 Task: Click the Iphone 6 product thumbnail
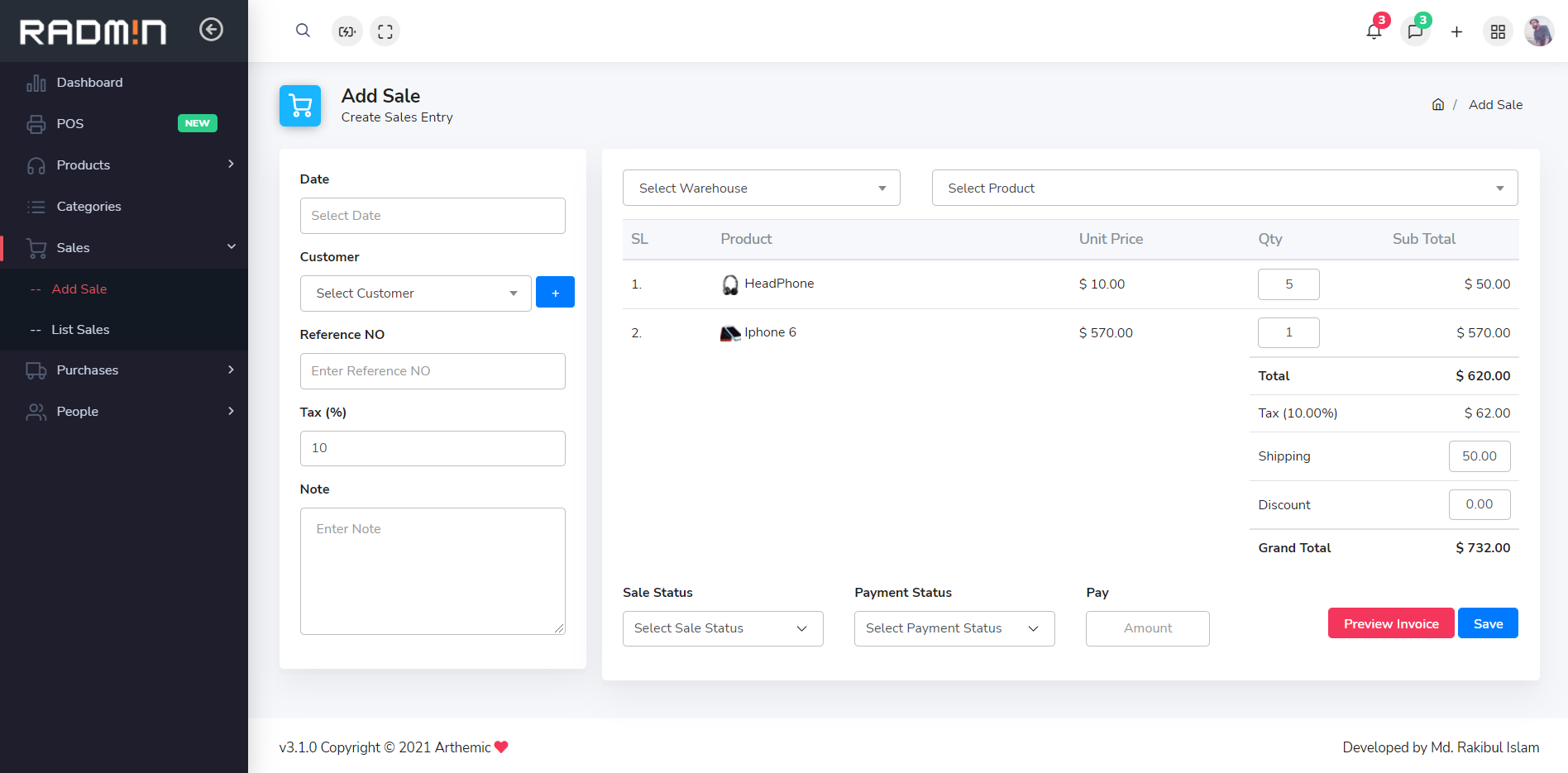pos(730,333)
